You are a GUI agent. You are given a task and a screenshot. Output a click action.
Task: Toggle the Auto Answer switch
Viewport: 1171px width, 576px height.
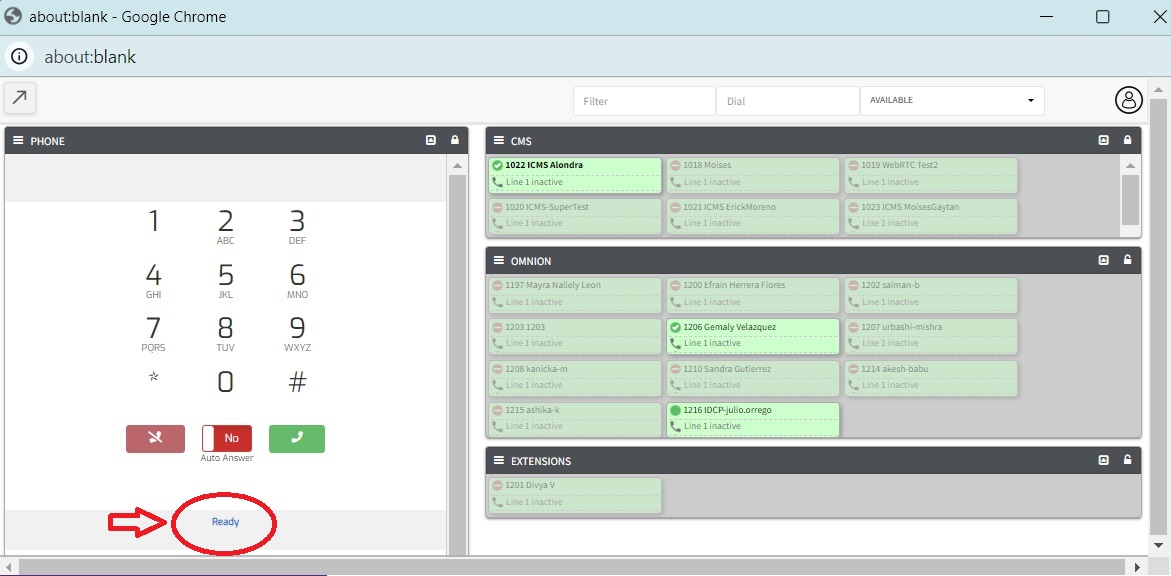(x=226, y=438)
